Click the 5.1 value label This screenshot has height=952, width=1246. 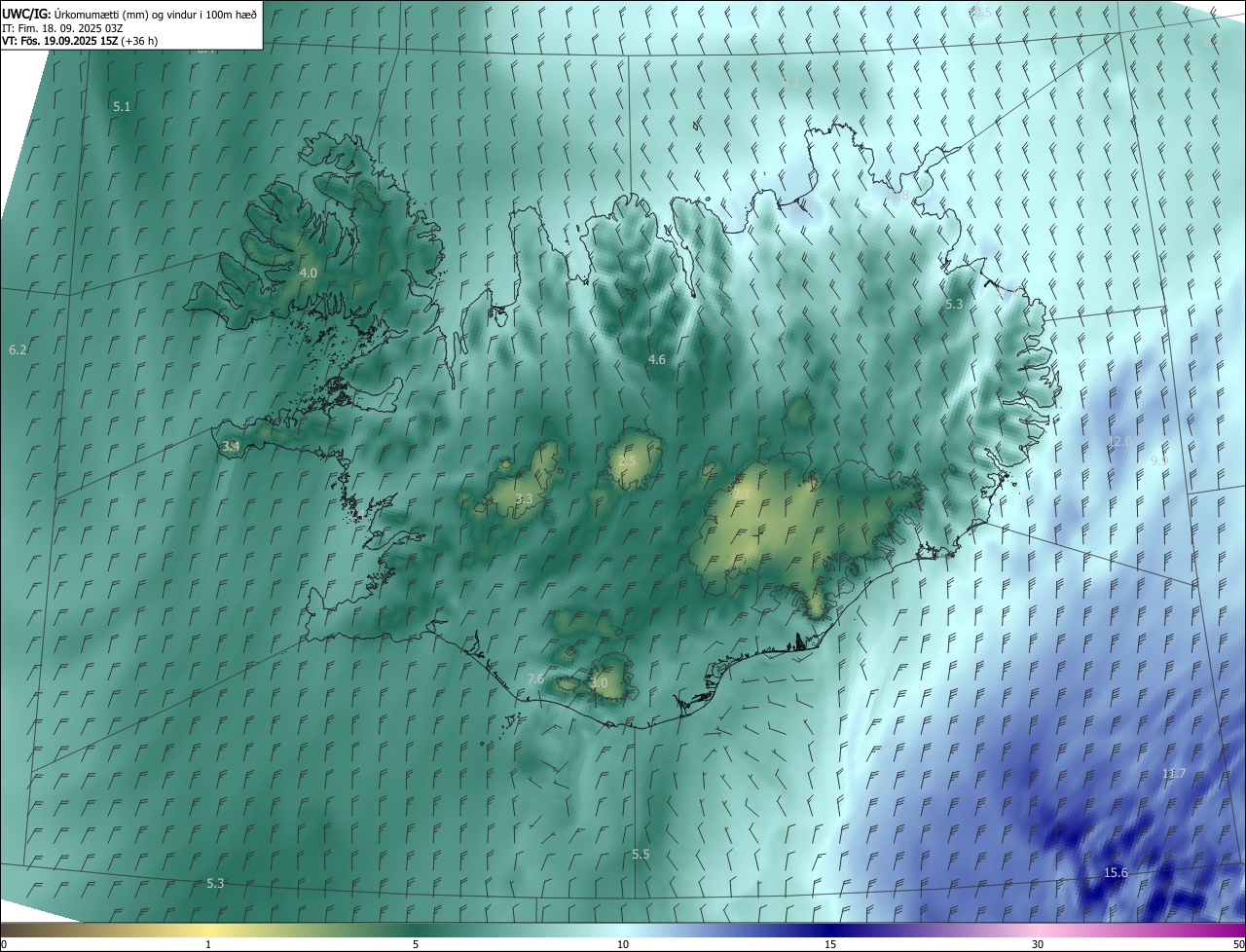122,107
